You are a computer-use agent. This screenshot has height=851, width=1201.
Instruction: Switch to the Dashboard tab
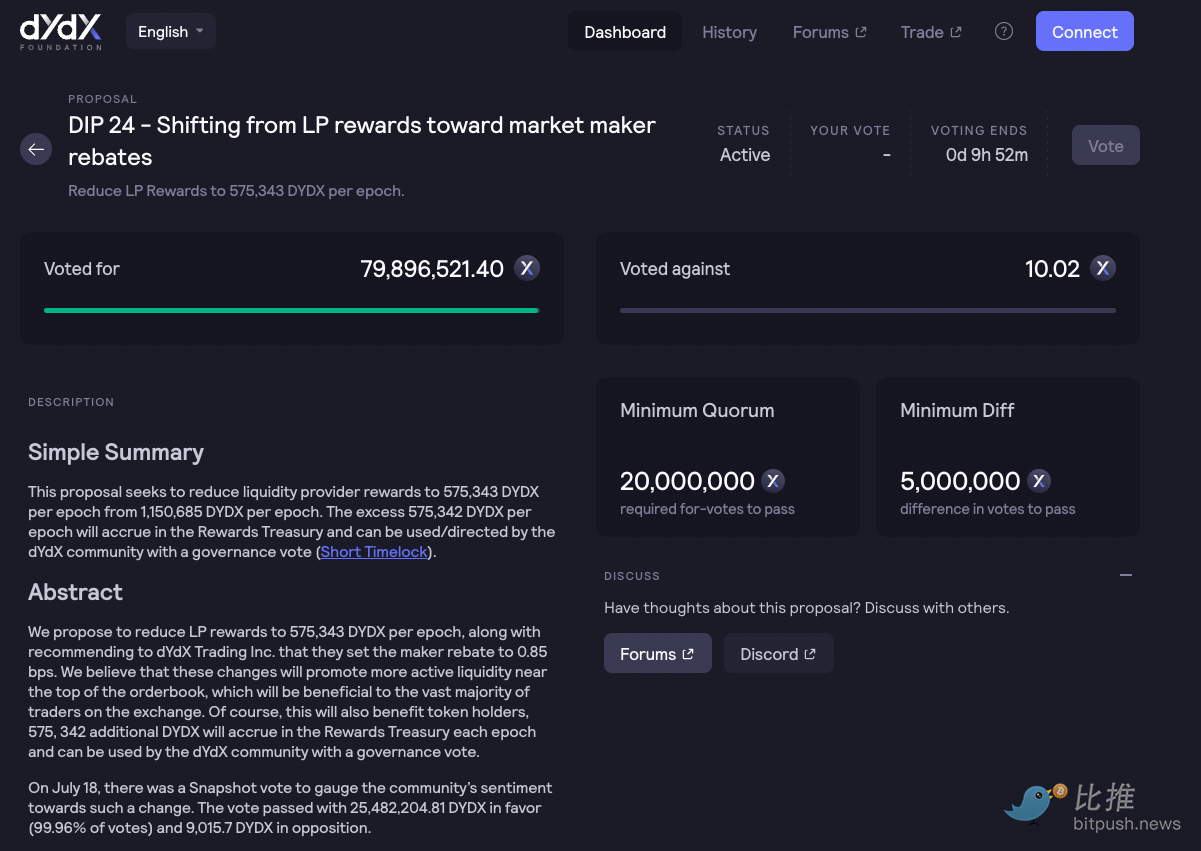coord(625,32)
